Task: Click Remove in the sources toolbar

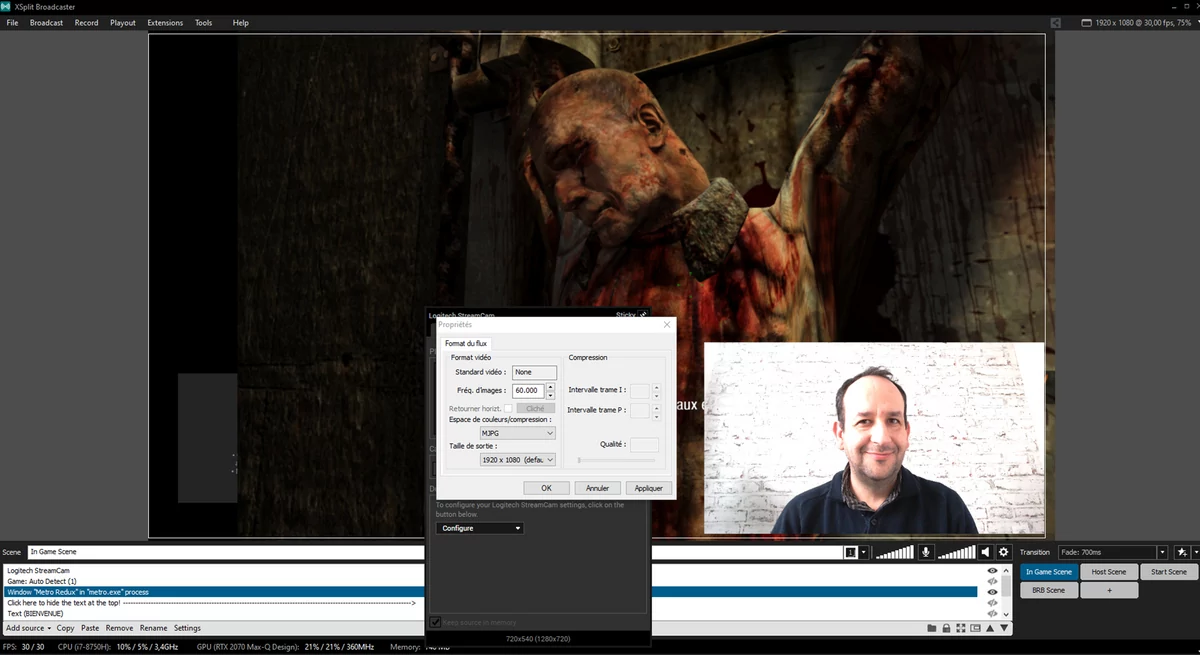Action: point(119,628)
